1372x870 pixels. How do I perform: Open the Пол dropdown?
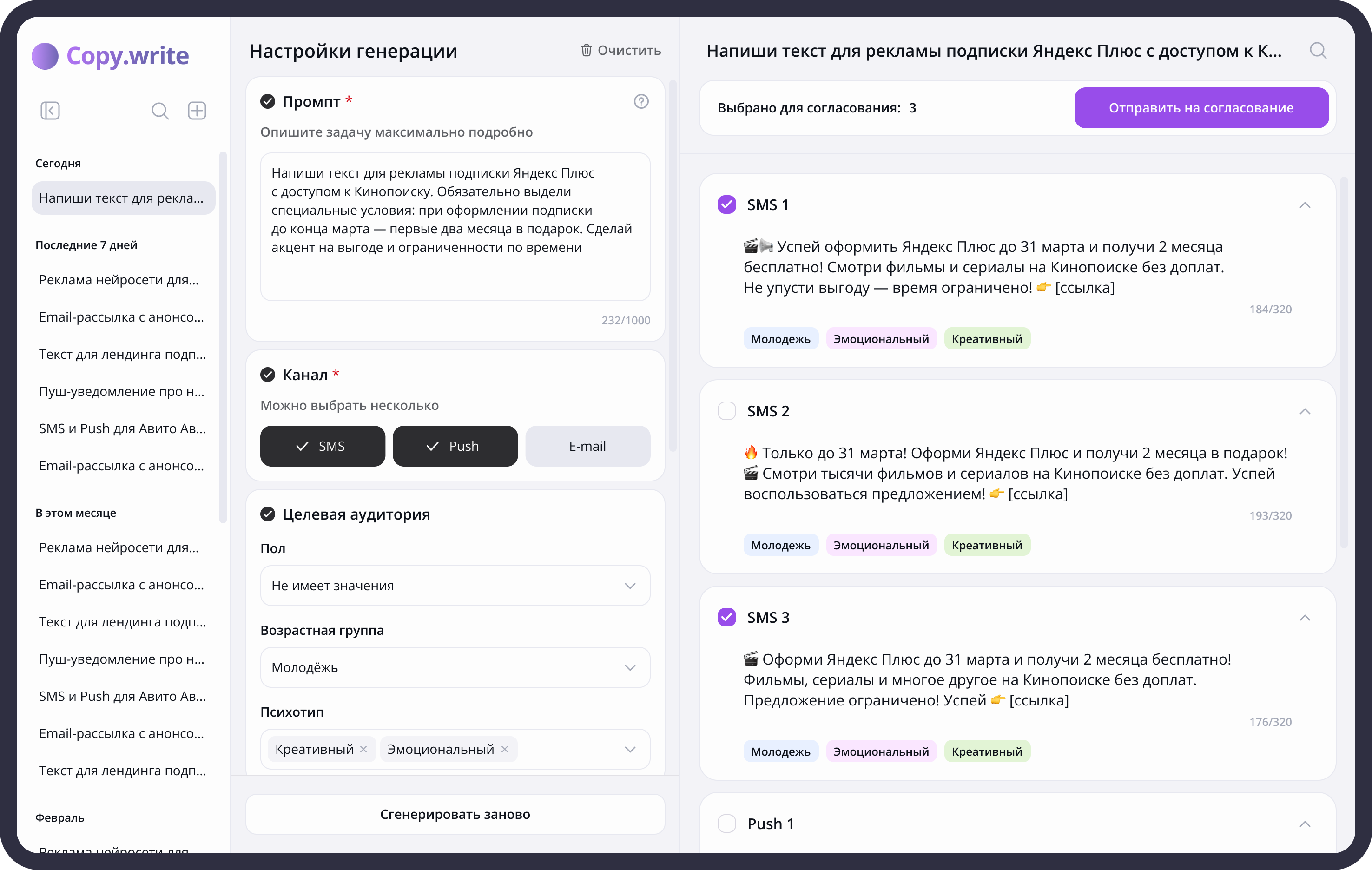click(455, 586)
